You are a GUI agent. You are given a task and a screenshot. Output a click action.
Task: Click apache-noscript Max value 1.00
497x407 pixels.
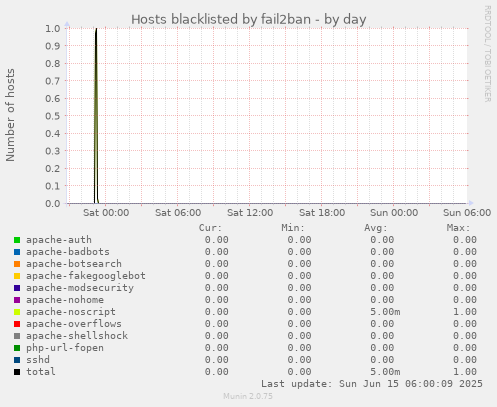[465, 312]
